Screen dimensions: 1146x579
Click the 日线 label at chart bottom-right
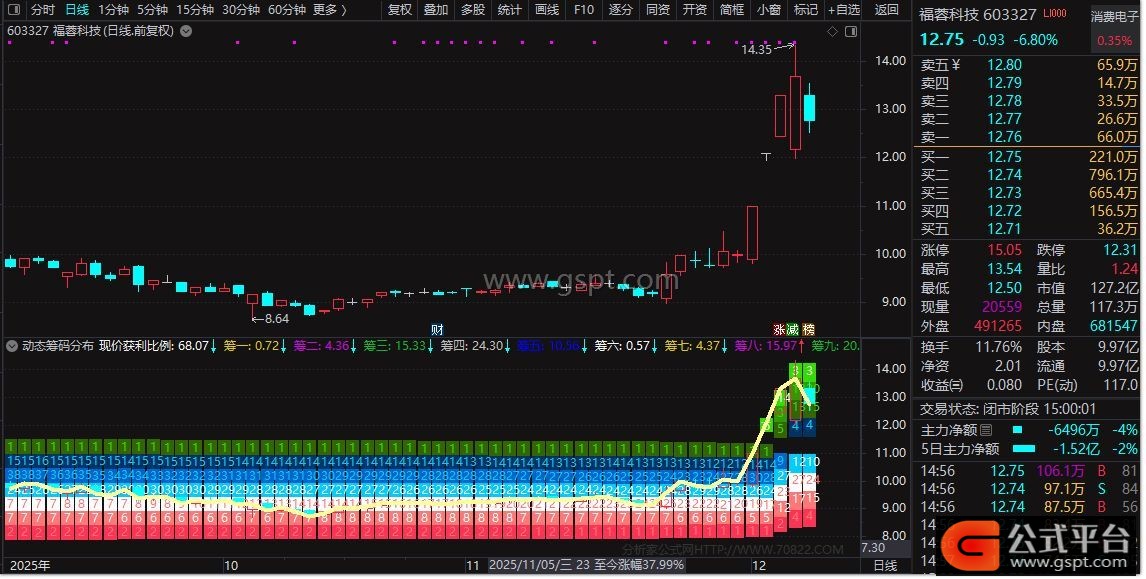click(886, 566)
